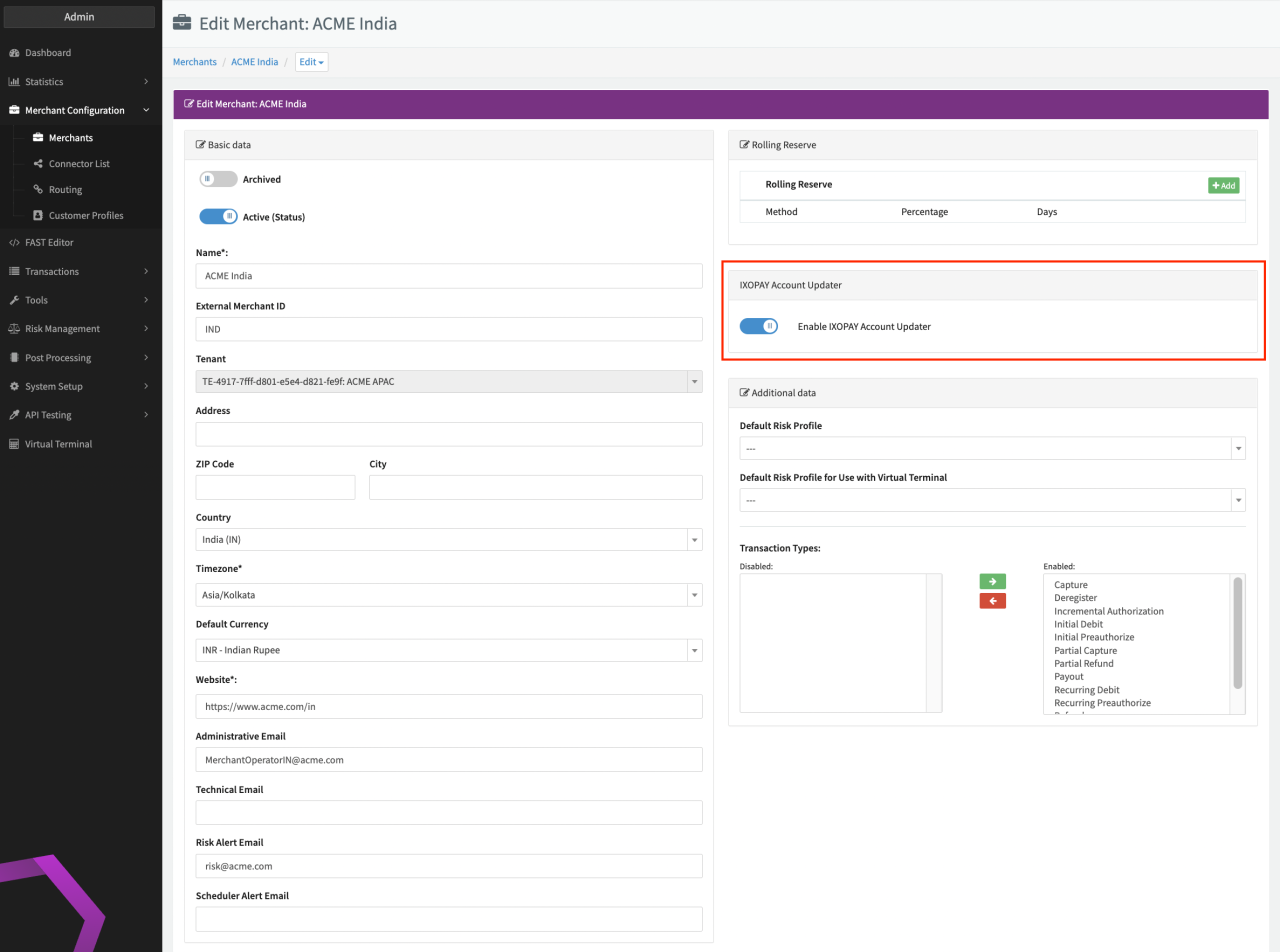This screenshot has height=952, width=1280.
Task: Click the green Add Rolling Reserve button
Action: 1224,185
